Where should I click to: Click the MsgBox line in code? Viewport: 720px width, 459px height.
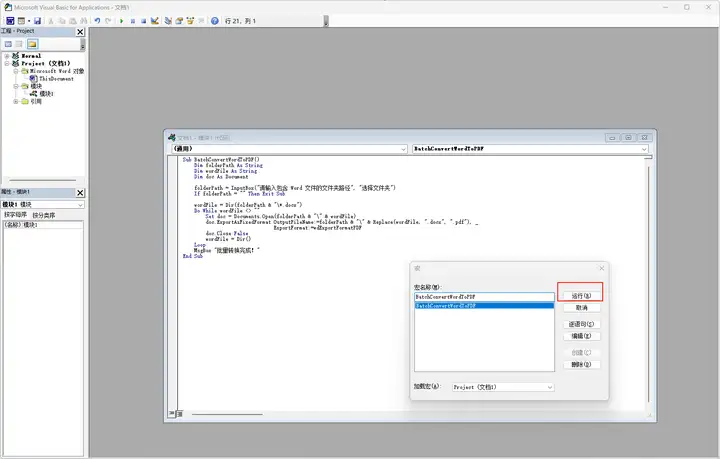click(x=227, y=251)
